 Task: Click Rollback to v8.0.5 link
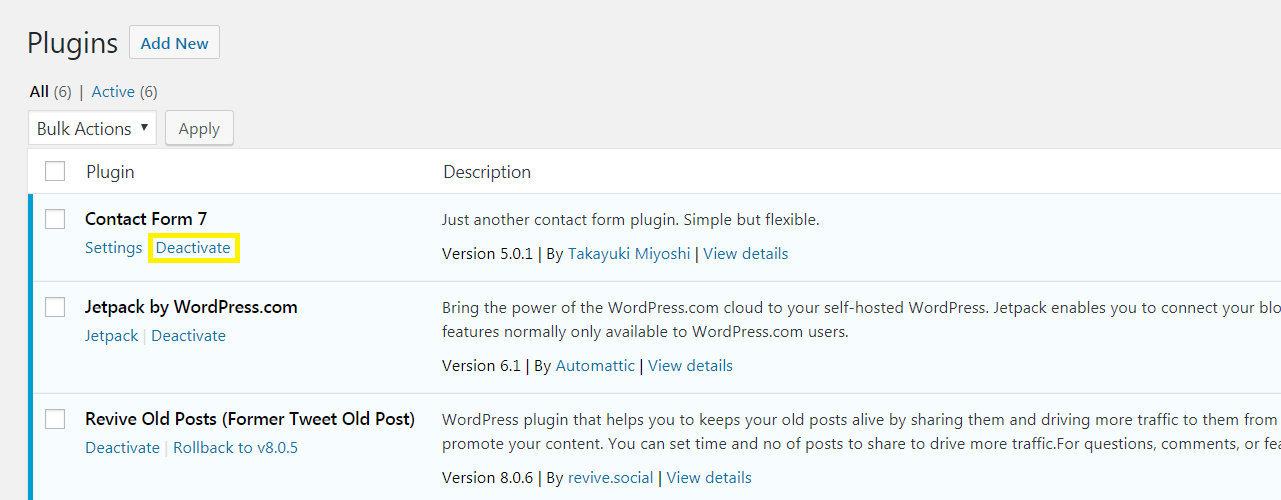point(235,448)
